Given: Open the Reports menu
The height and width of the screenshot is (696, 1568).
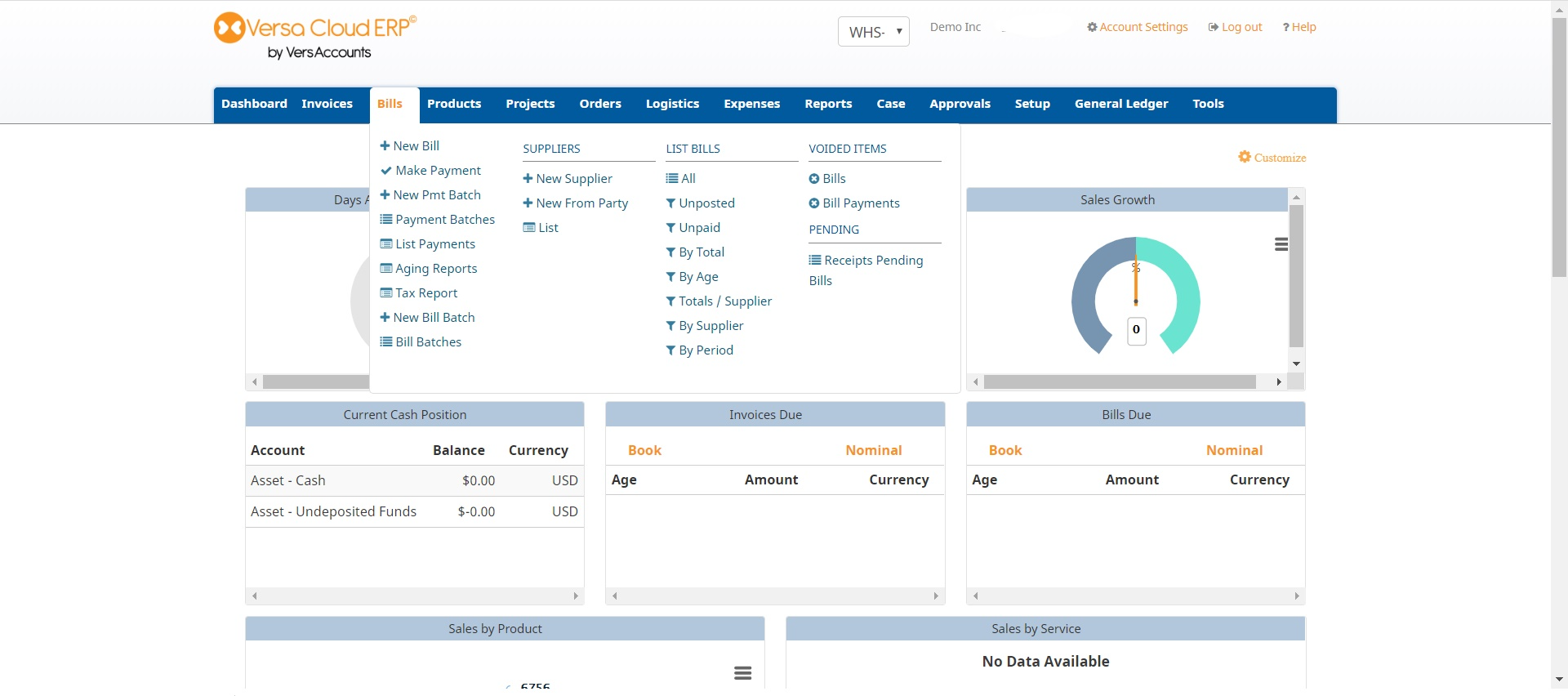Looking at the screenshot, I should pyautogui.click(x=828, y=104).
